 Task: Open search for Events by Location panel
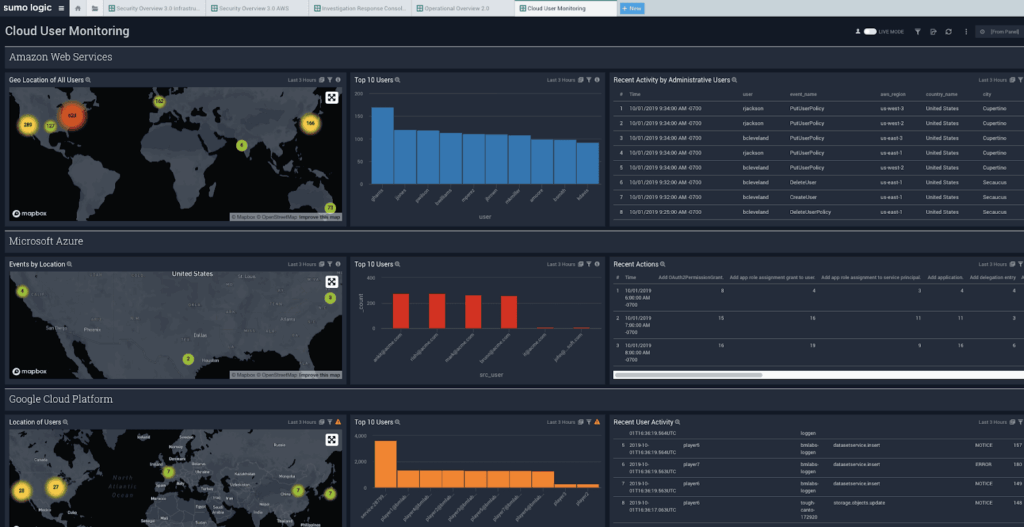pos(69,264)
